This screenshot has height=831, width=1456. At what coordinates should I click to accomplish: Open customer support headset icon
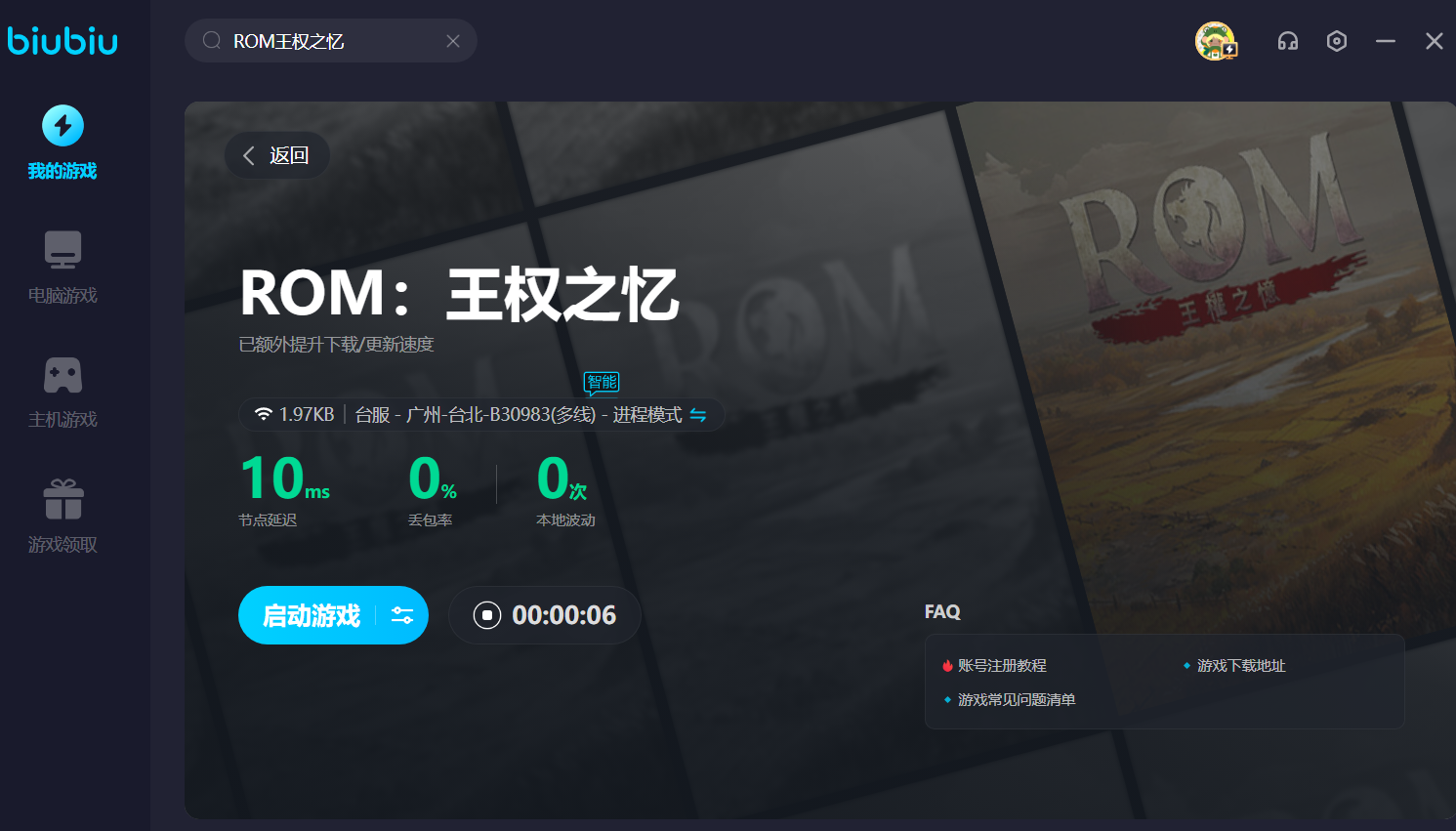click(x=1288, y=41)
